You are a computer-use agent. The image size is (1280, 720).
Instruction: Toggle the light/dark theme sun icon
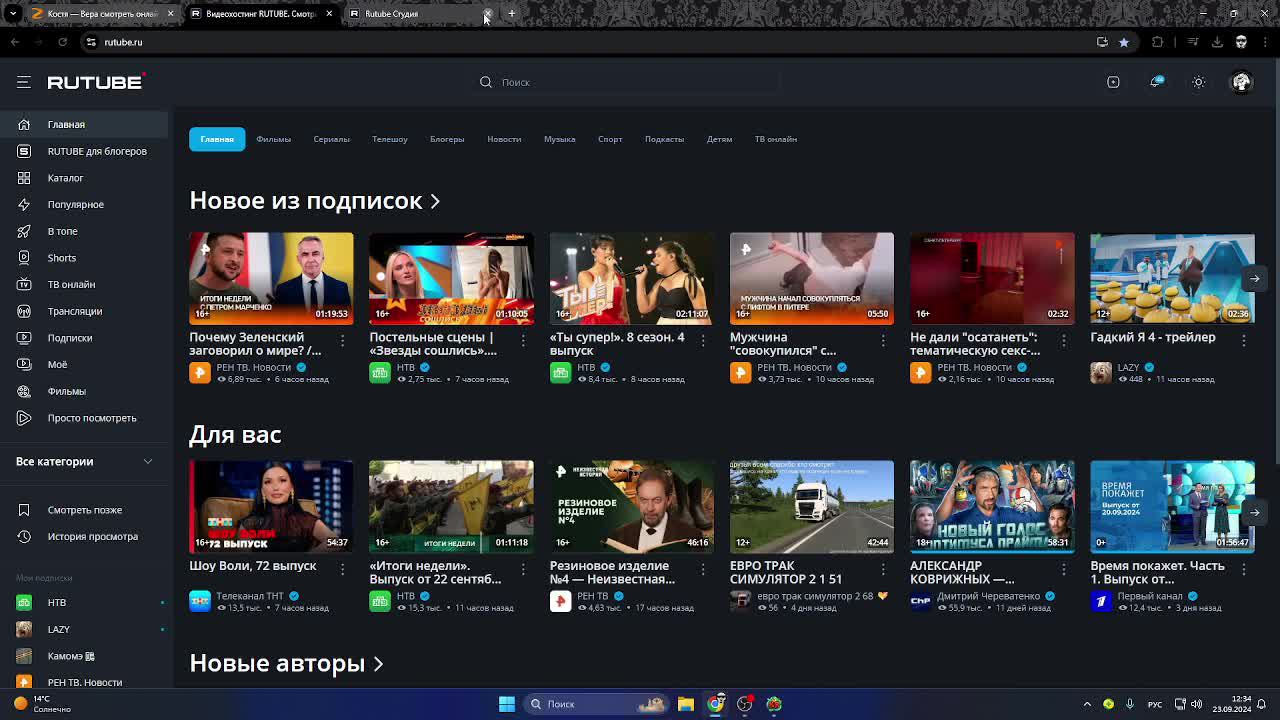(x=1199, y=82)
